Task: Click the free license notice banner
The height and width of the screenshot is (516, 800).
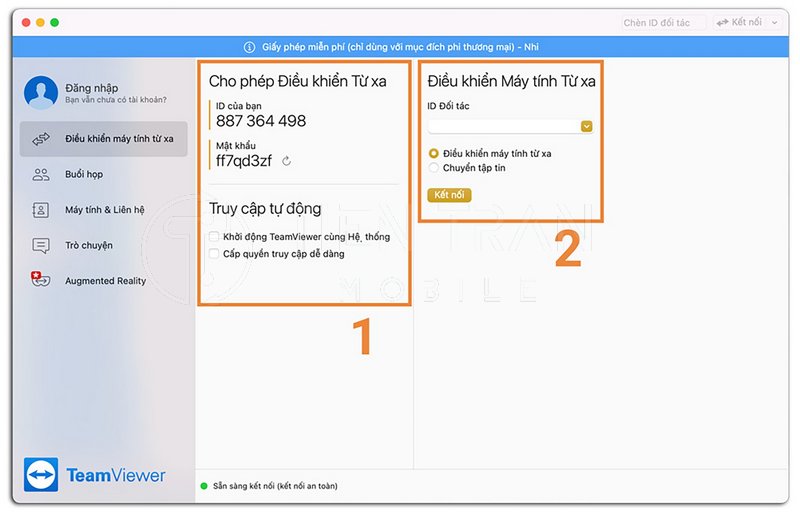Action: (x=401, y=47)
